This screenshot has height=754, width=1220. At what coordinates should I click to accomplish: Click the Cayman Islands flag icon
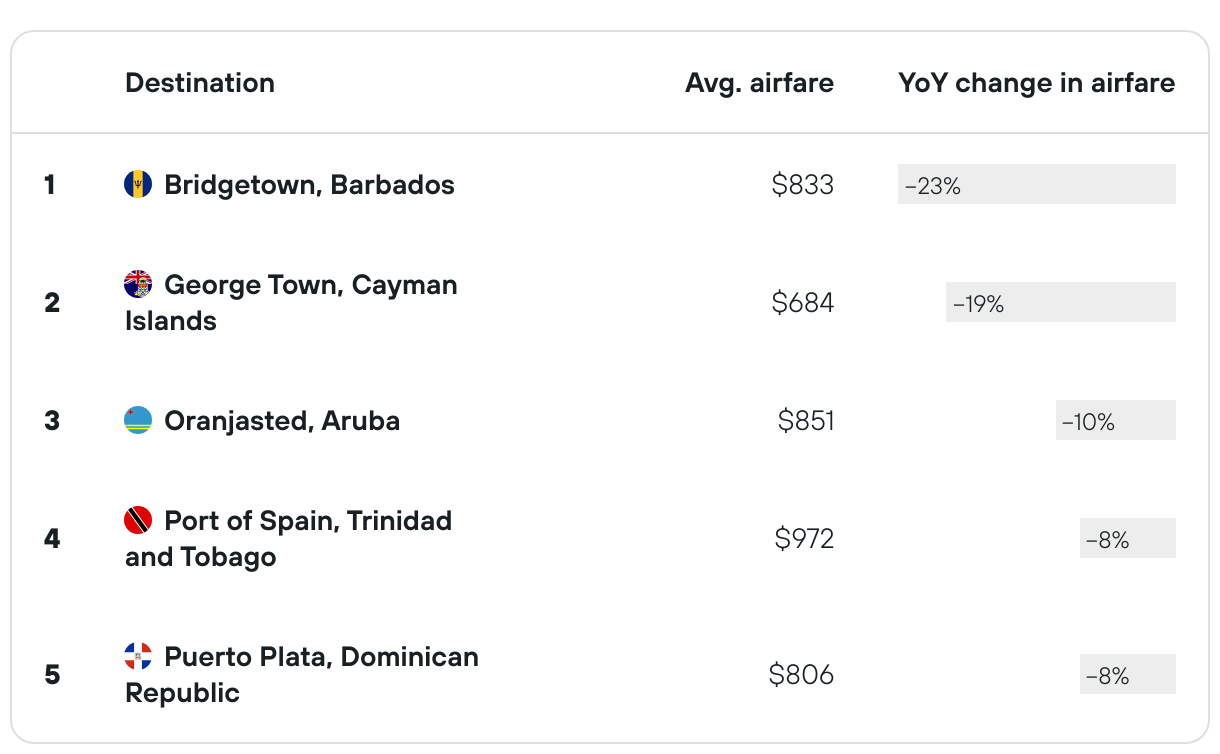click(x=138, y=284)
